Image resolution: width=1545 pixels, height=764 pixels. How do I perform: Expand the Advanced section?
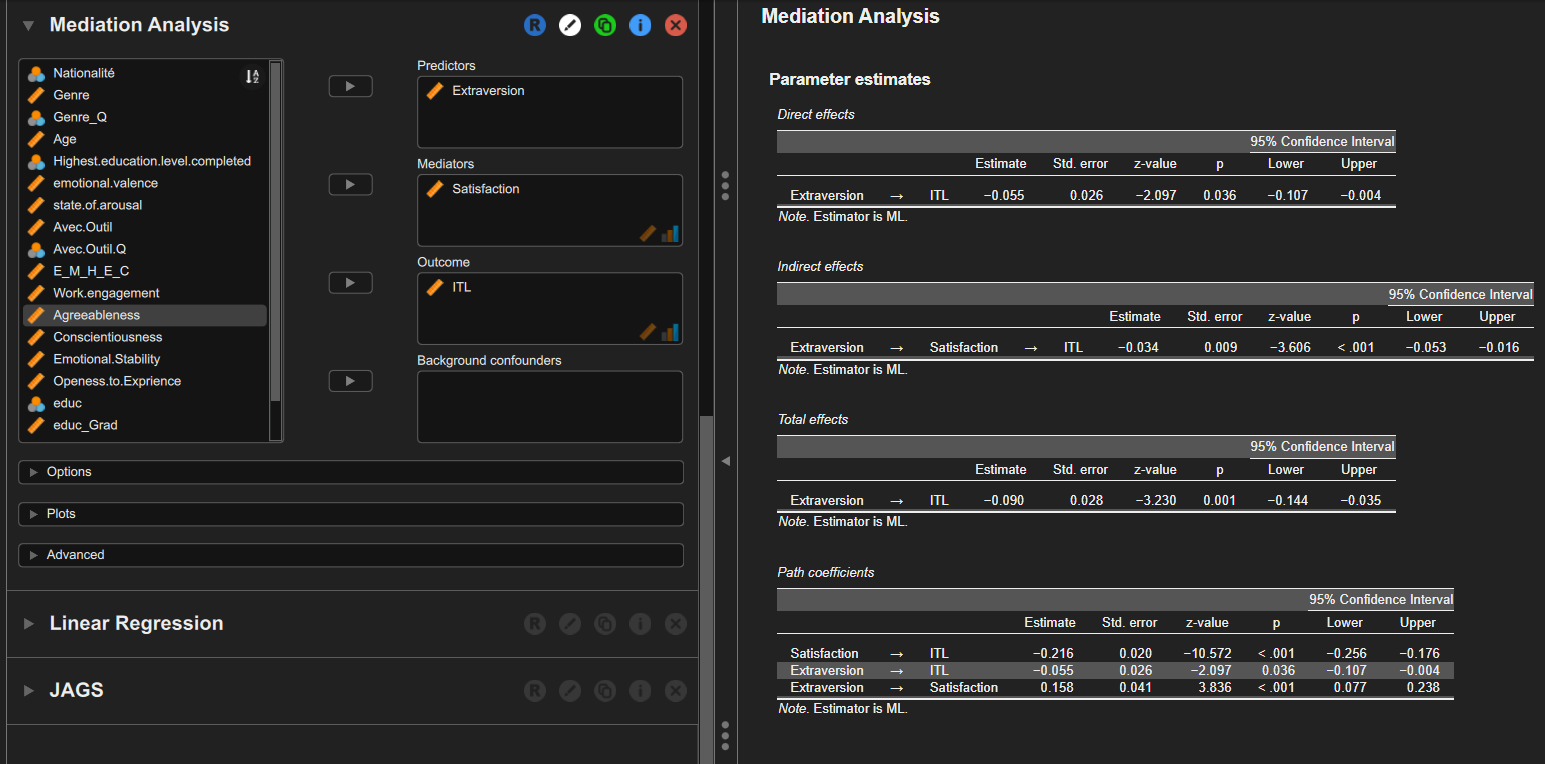(x=351, y=555)
